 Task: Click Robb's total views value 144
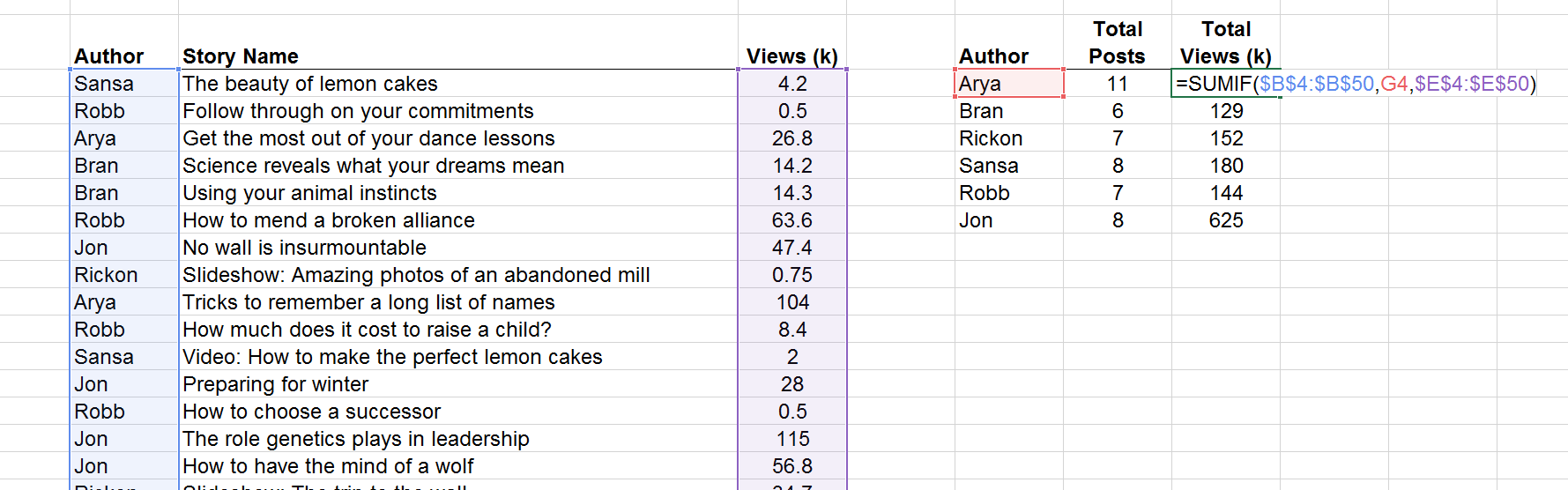(1225, 193)
